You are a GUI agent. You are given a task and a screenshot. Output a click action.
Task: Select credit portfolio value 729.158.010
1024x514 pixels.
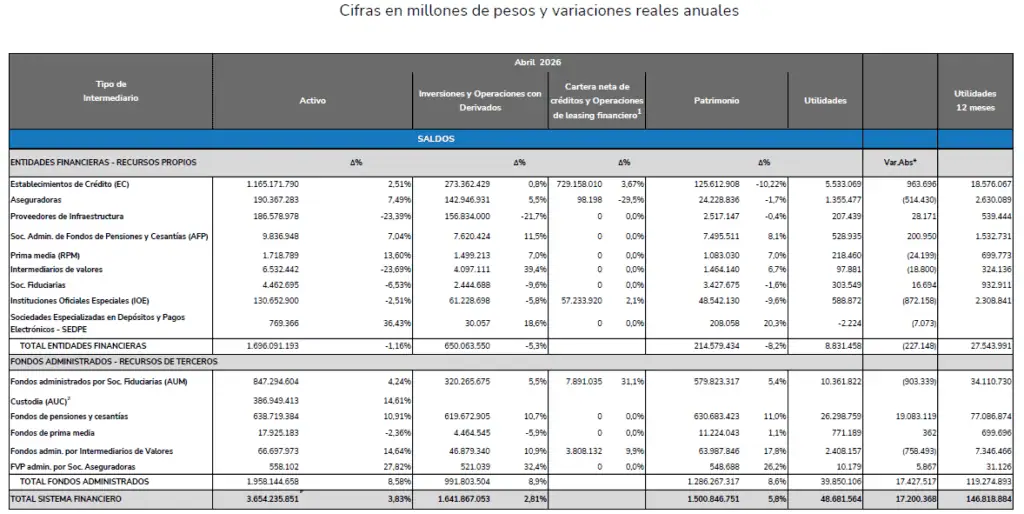coord(579,184)
